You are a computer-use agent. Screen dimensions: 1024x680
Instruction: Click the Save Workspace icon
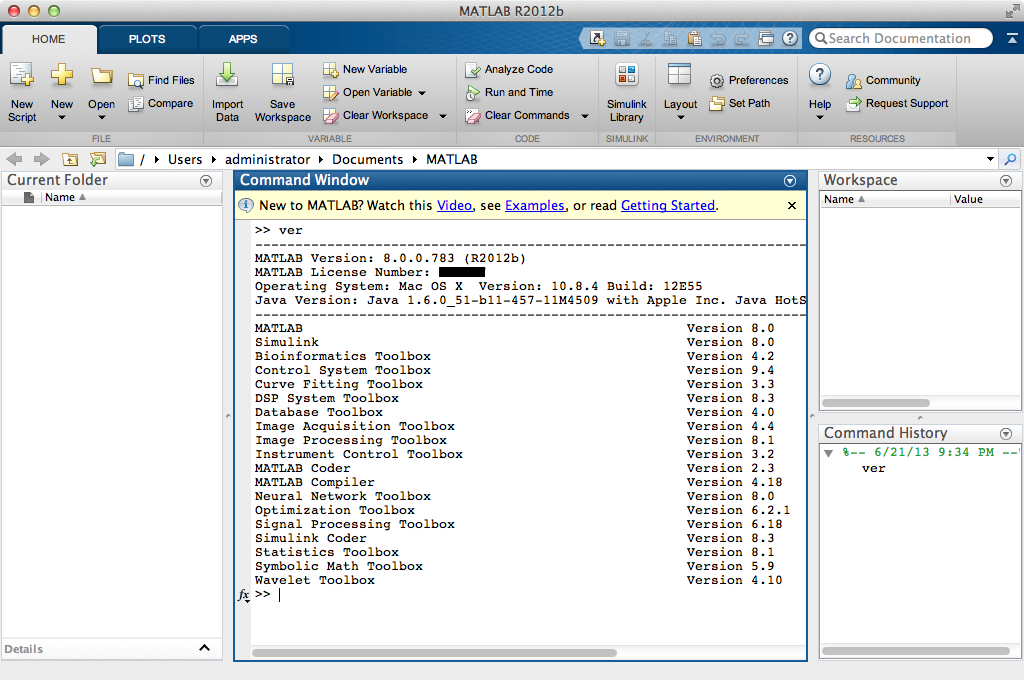point(283,75)
